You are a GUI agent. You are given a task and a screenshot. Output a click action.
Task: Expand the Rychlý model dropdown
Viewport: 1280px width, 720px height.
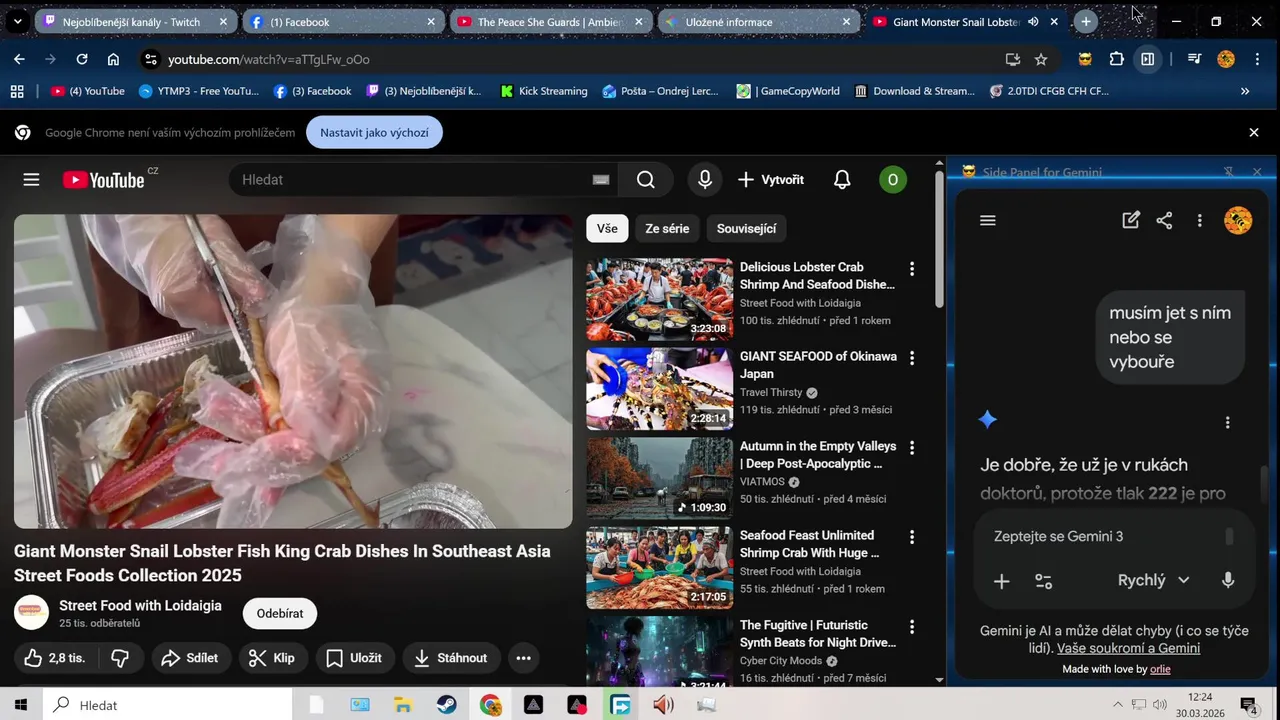click(x=1154, y=581)
